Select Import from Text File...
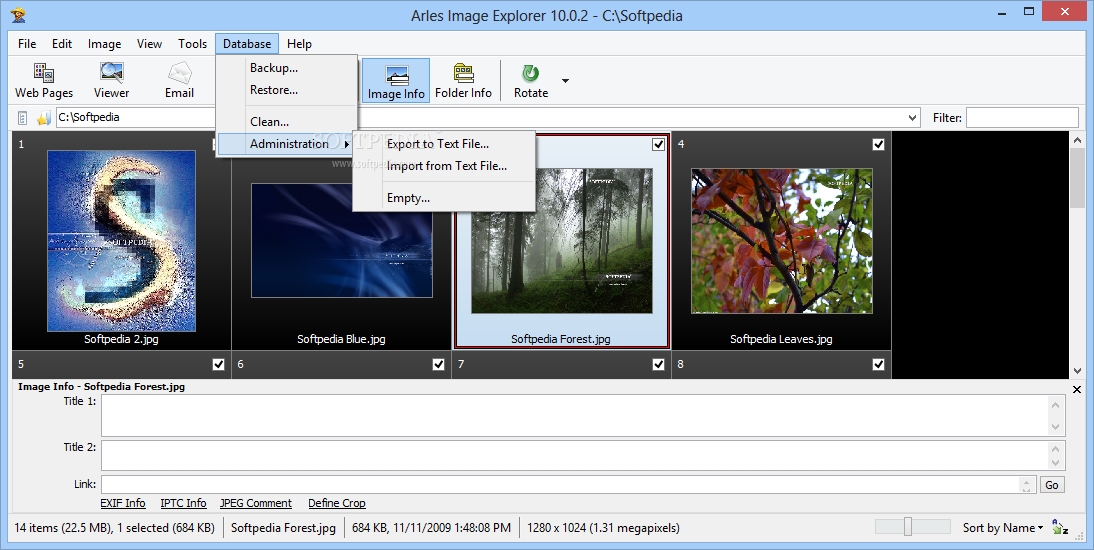Screen dimensions: 1094x550 (444, 166)
